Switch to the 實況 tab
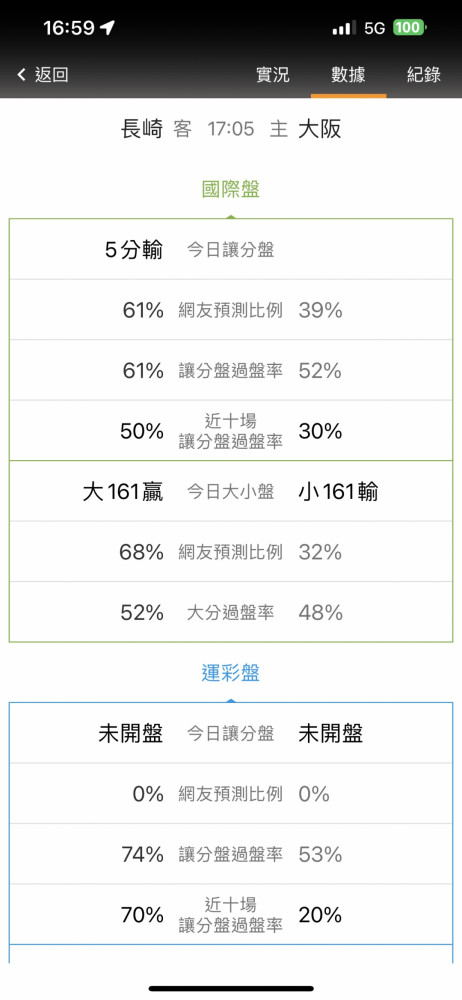 [272, 75]
